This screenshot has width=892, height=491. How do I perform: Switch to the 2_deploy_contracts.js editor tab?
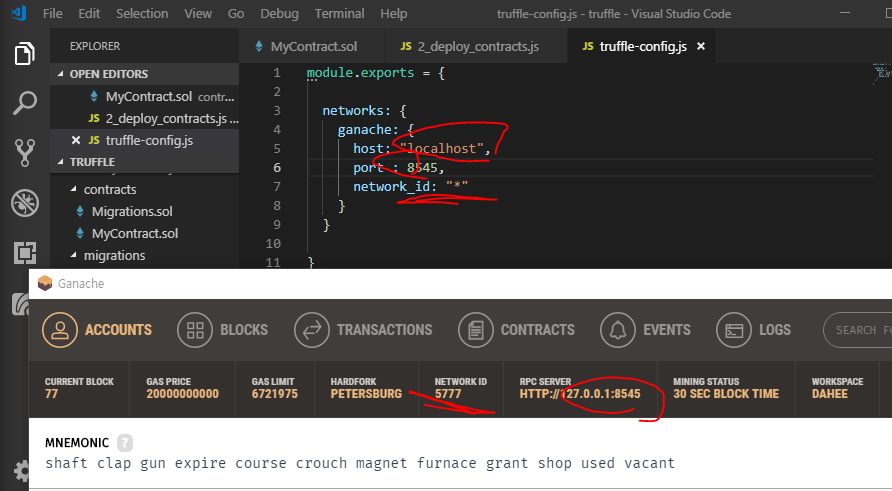pyautogui.click(x=477, y=46)
